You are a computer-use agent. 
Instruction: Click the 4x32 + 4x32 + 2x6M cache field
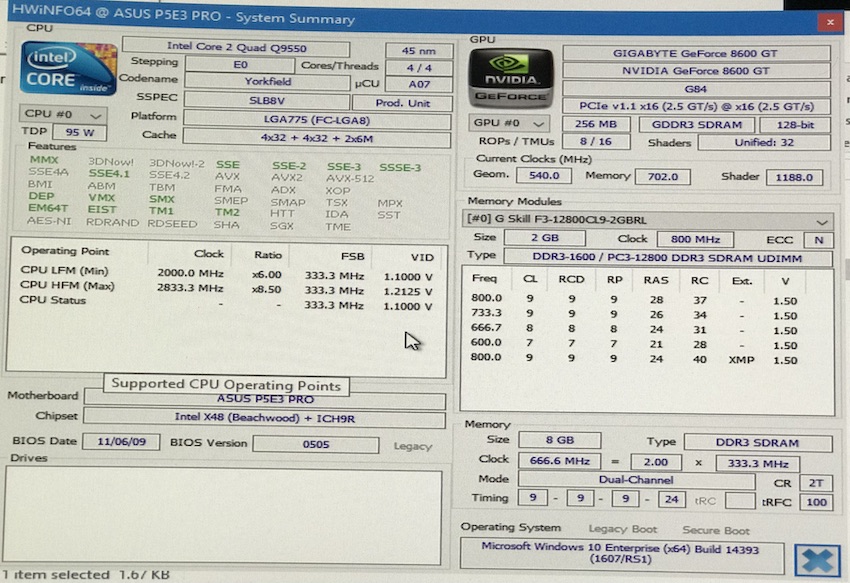317,138
